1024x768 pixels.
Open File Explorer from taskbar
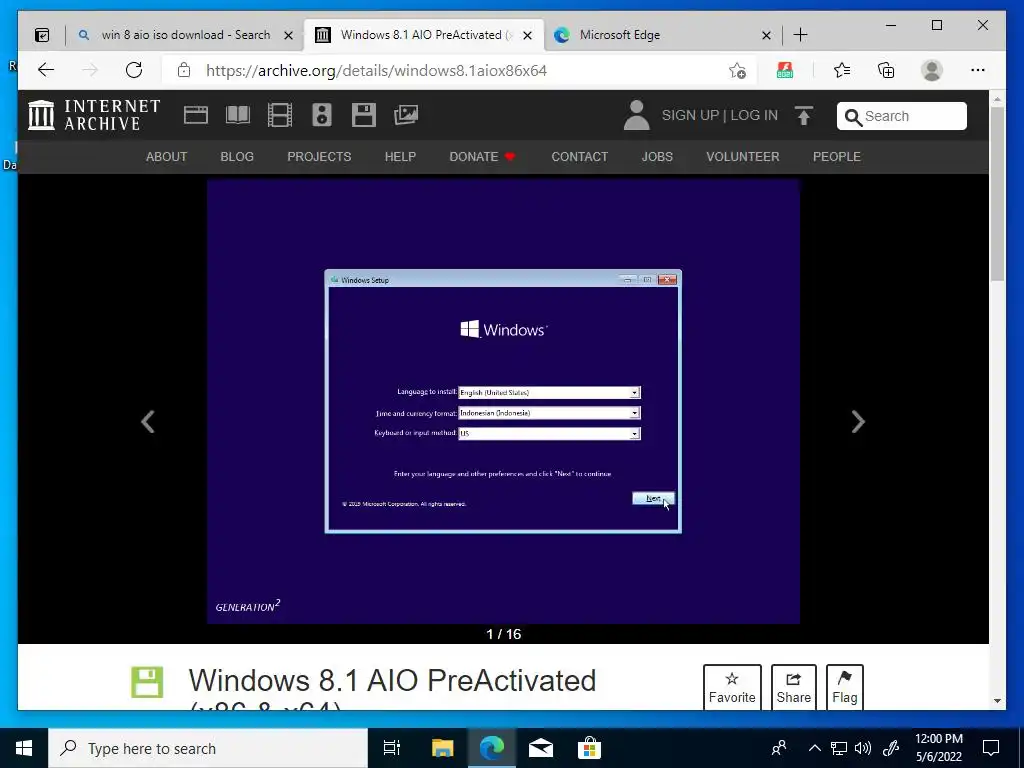(443, 748)
